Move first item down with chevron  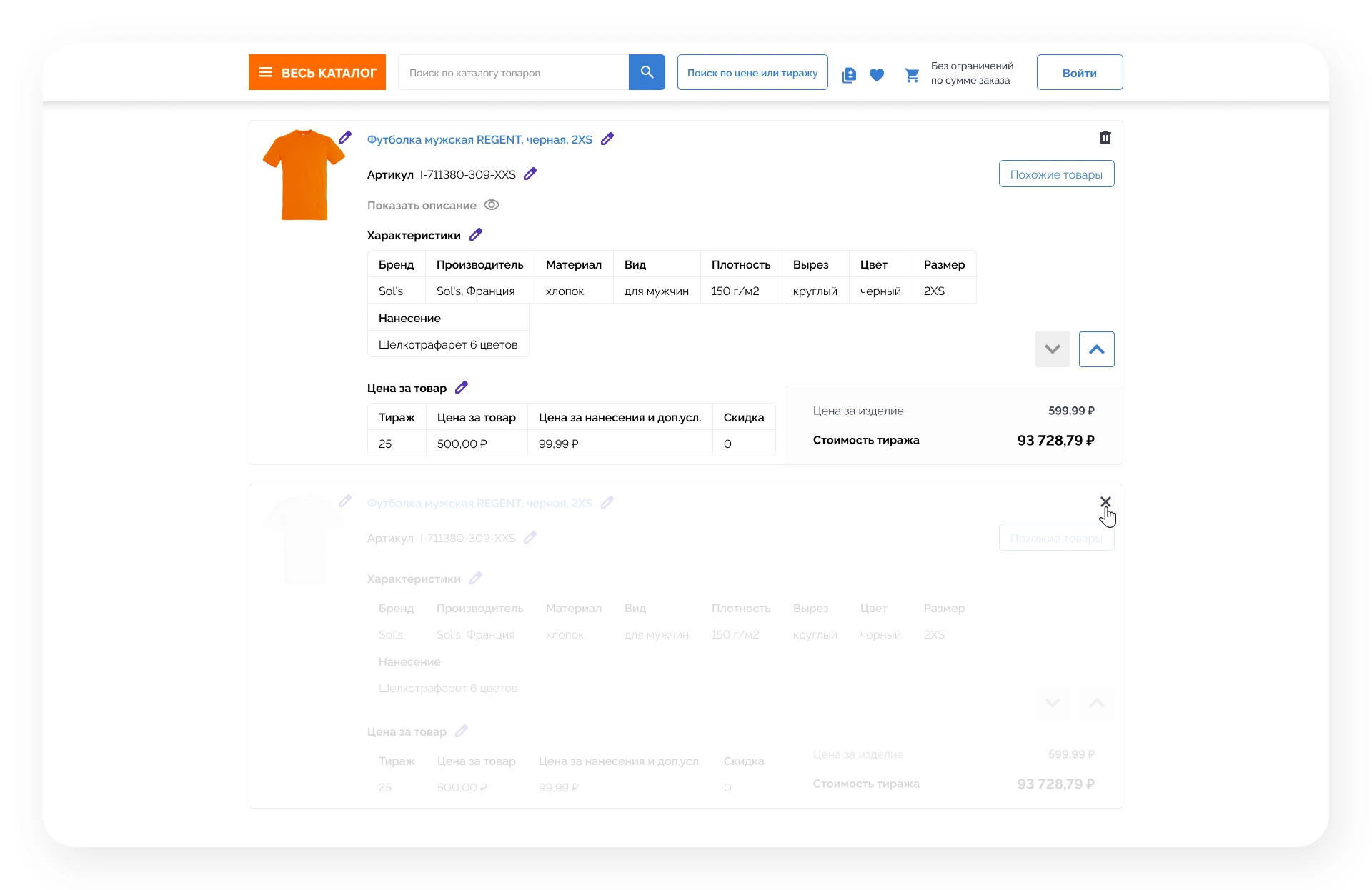(x=1053, y=349)
